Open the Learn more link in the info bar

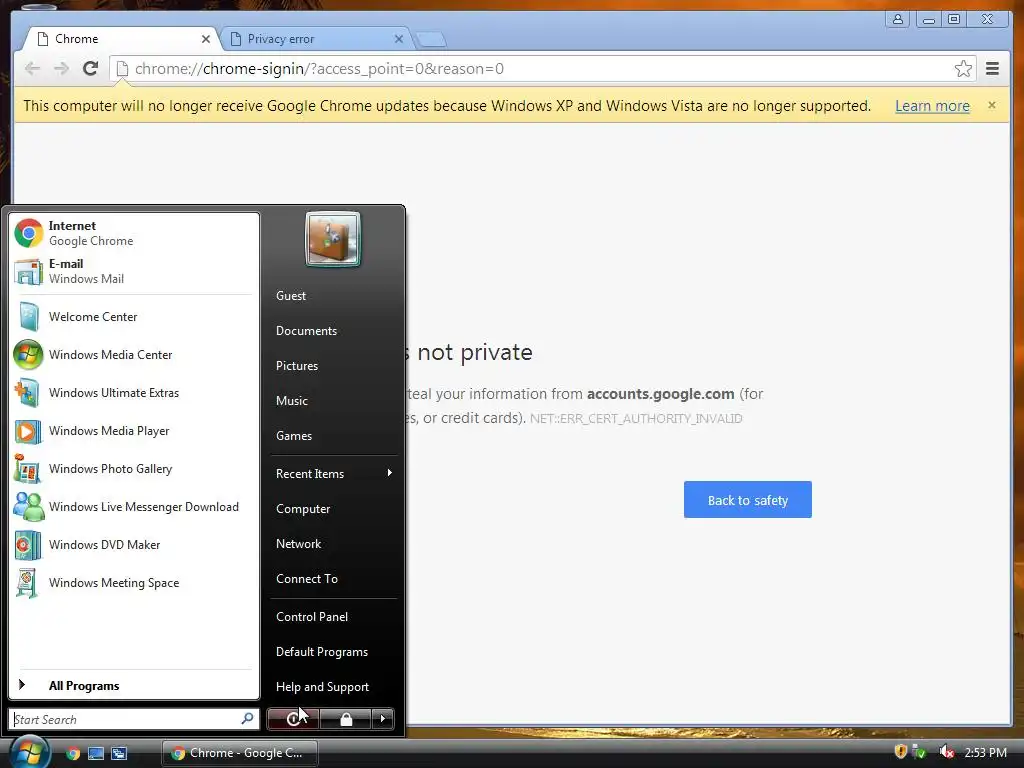tap(932, 106)
